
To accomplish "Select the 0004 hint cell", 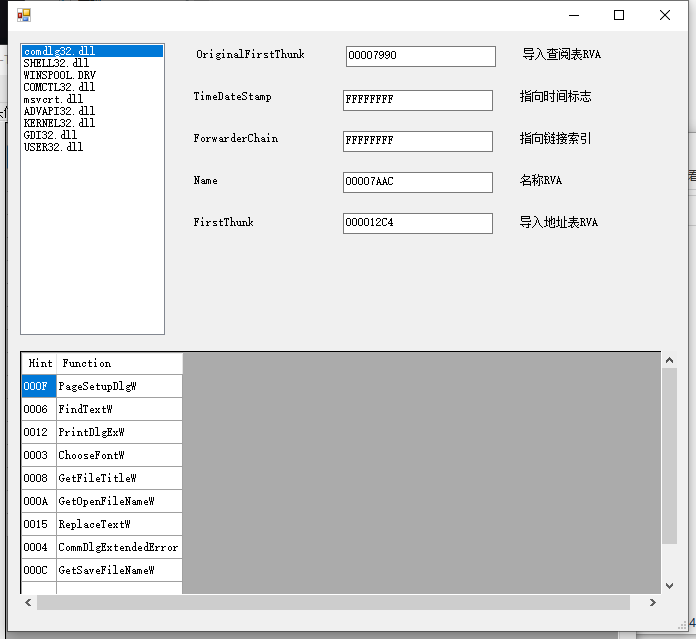I will click(39, 547).
